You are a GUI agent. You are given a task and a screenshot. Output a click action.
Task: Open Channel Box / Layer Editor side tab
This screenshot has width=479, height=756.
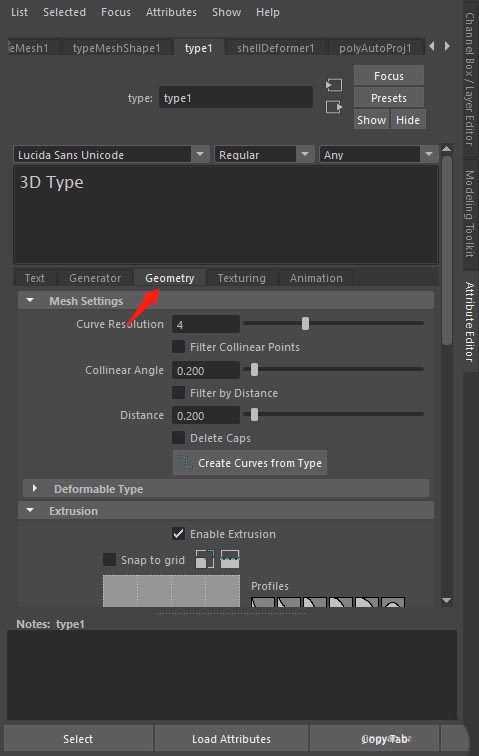pos(470,79)
